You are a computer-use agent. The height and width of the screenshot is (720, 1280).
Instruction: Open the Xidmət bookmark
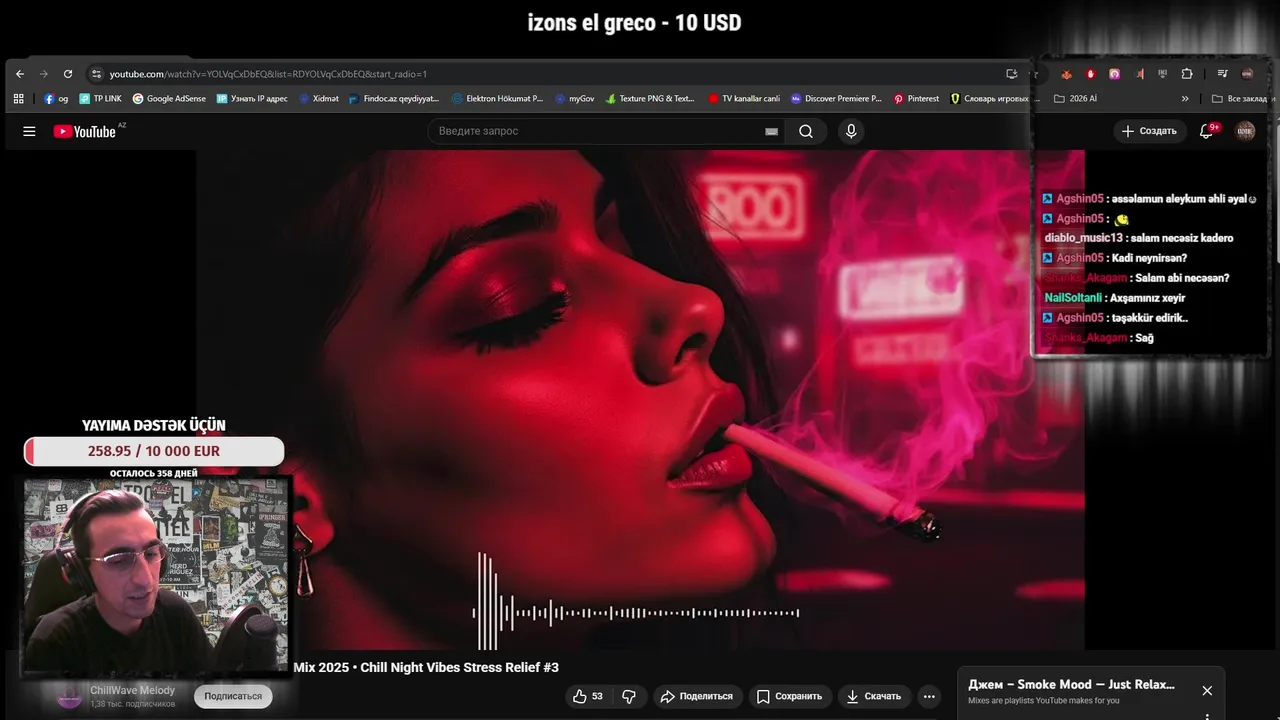319,99
